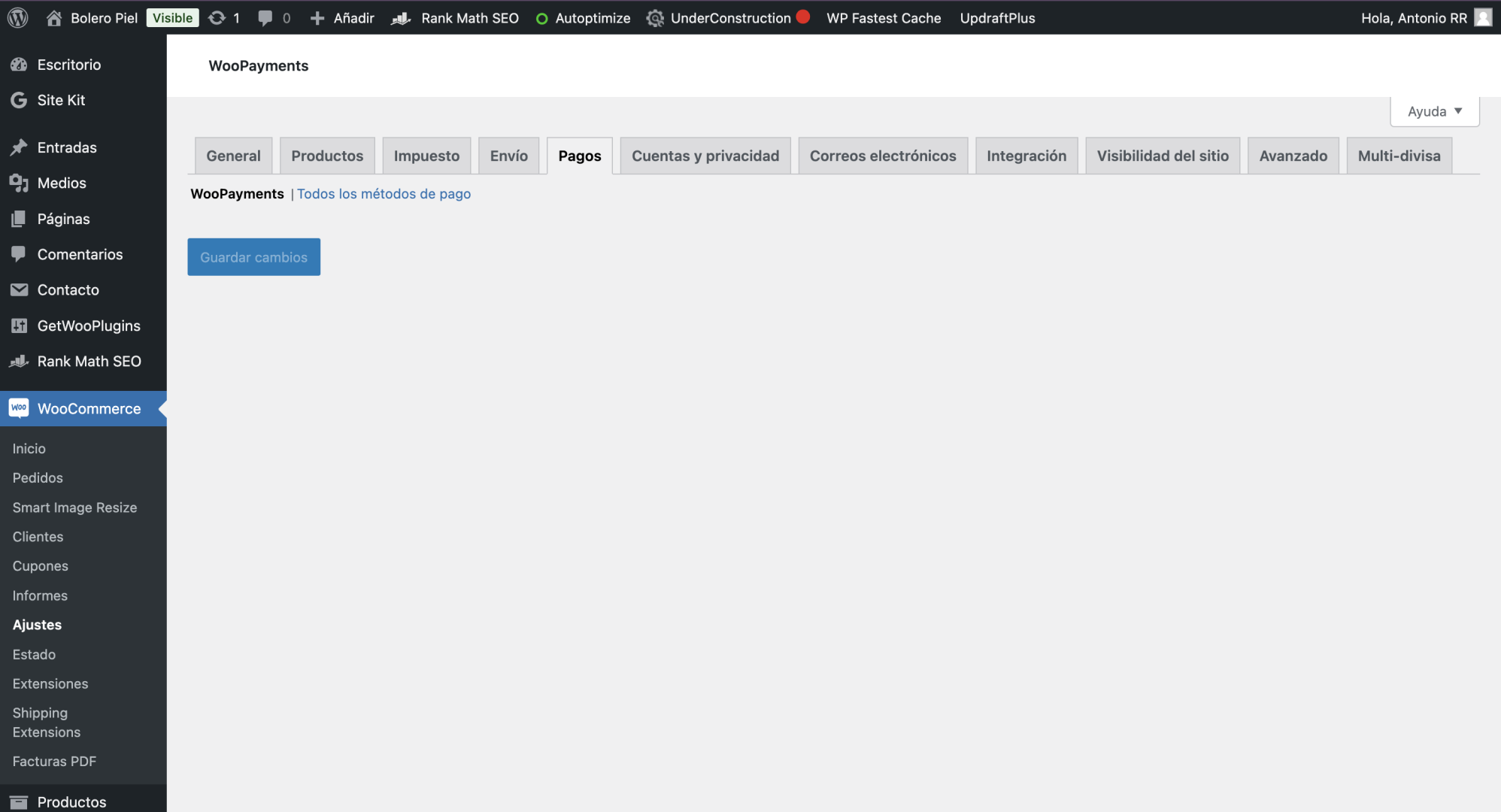This screenshot has width=1501, height=812.
Task: Open Bolero Piel site name menu
Action: tap(104, 18)
